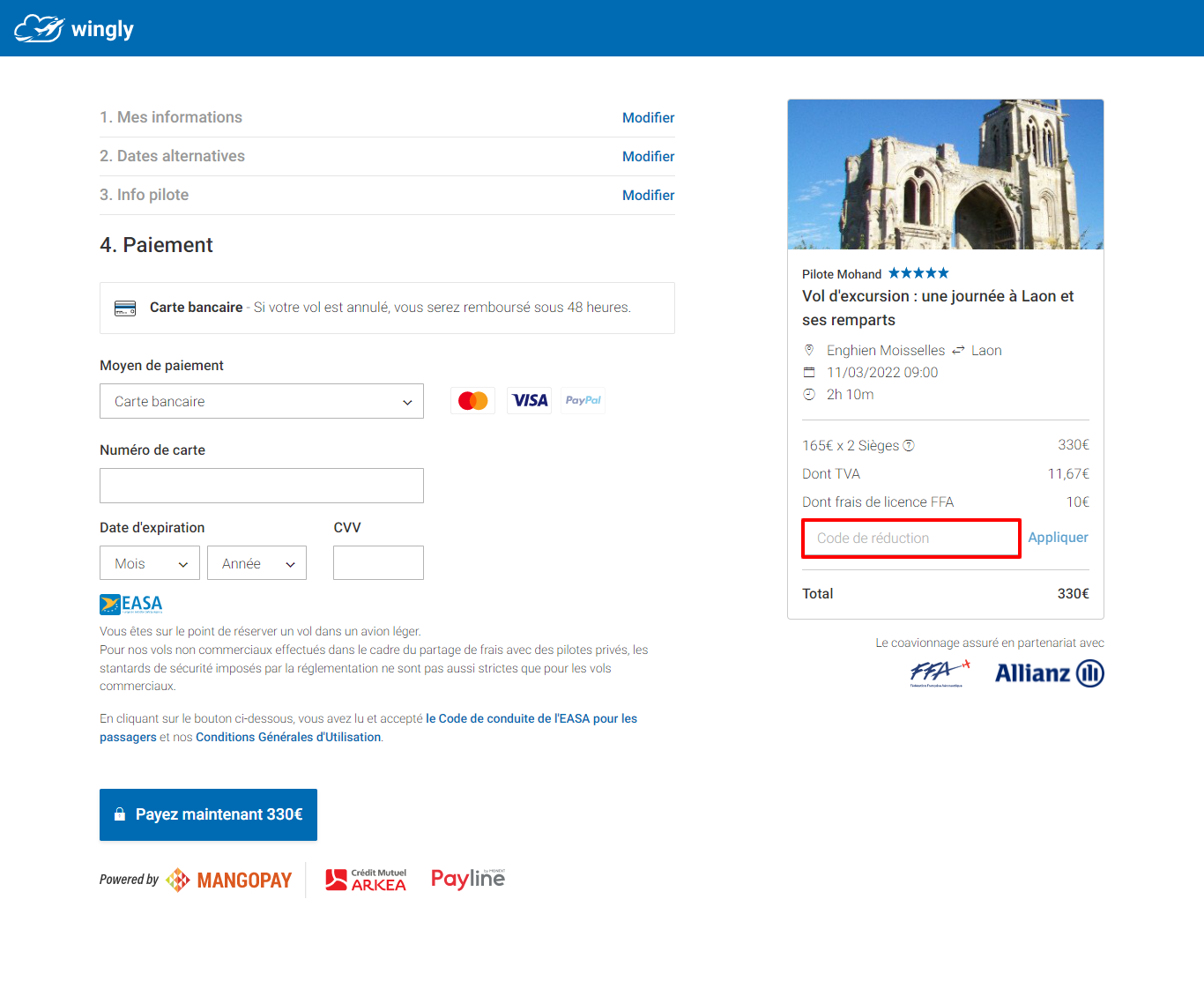Click the 3. Info pilote step label
Image resolution: width=1204 pixels, height=1003 pixels.
[x=145, y=195]
